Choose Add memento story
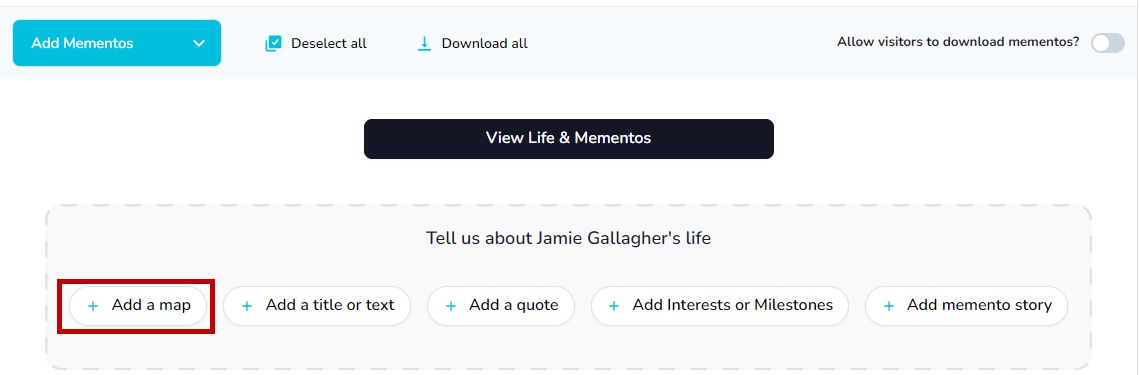This screenshot has height=375, width=1139. point(966,306)
